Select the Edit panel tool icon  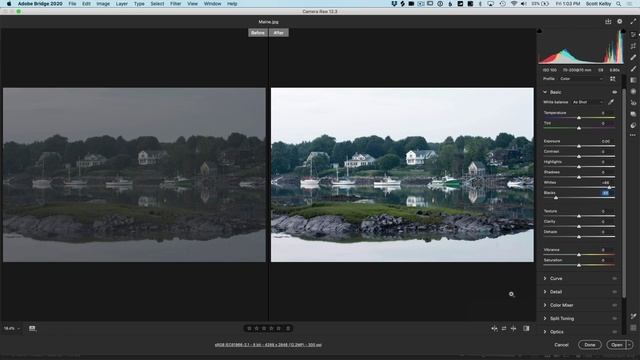click(x=633, y=35)
